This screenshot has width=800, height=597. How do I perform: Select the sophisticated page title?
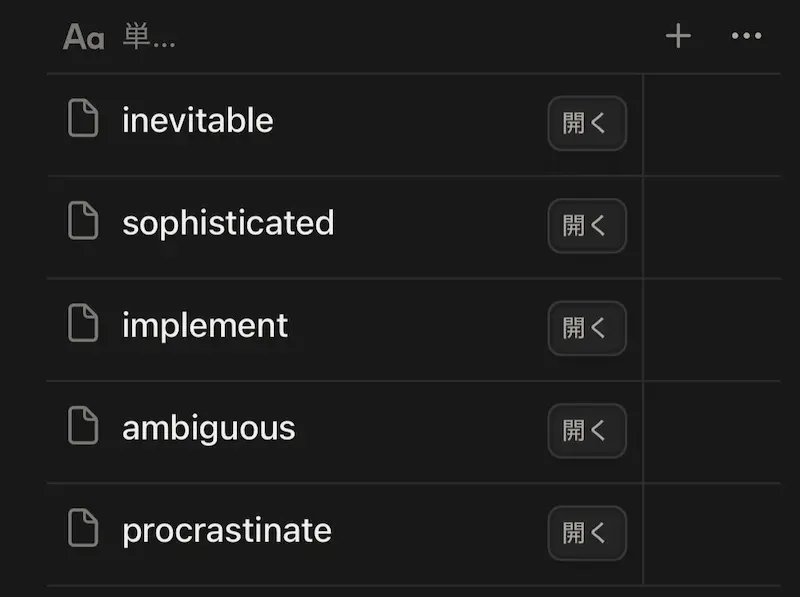[x=228, y=223]
